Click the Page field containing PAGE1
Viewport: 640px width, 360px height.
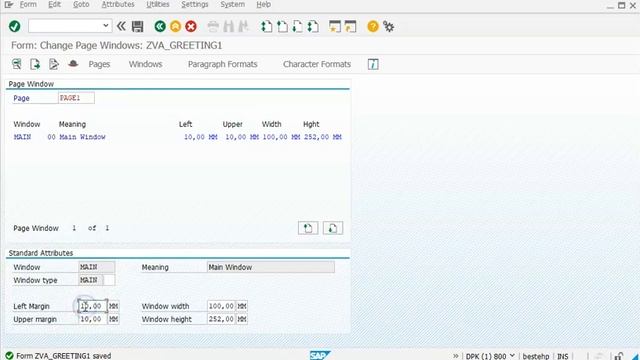pyautogui.click(x=76, y=98)
